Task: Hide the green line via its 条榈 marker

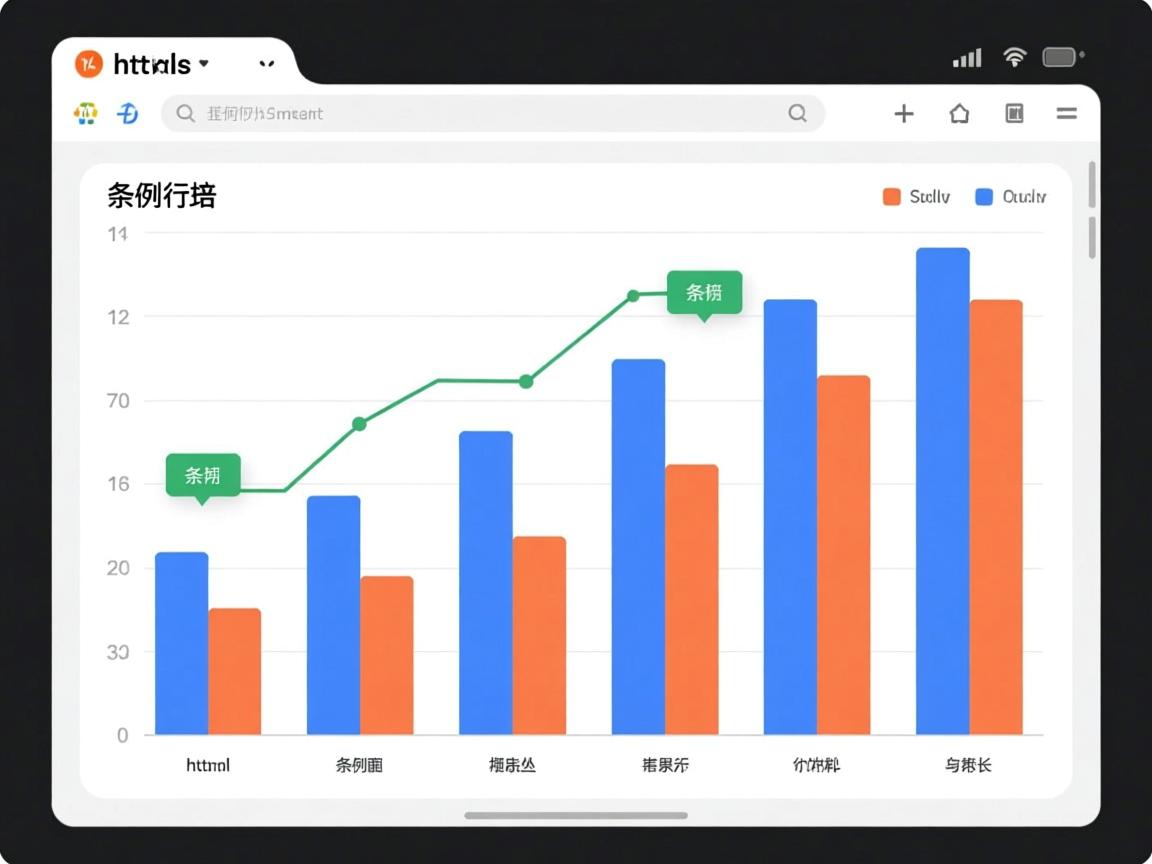Action: [202, 476]
